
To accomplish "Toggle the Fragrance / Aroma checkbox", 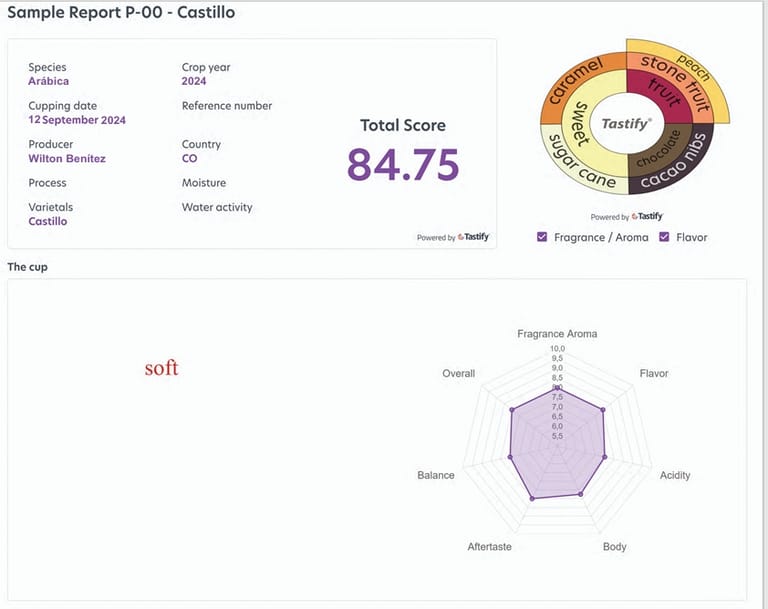I will (542, 238).
